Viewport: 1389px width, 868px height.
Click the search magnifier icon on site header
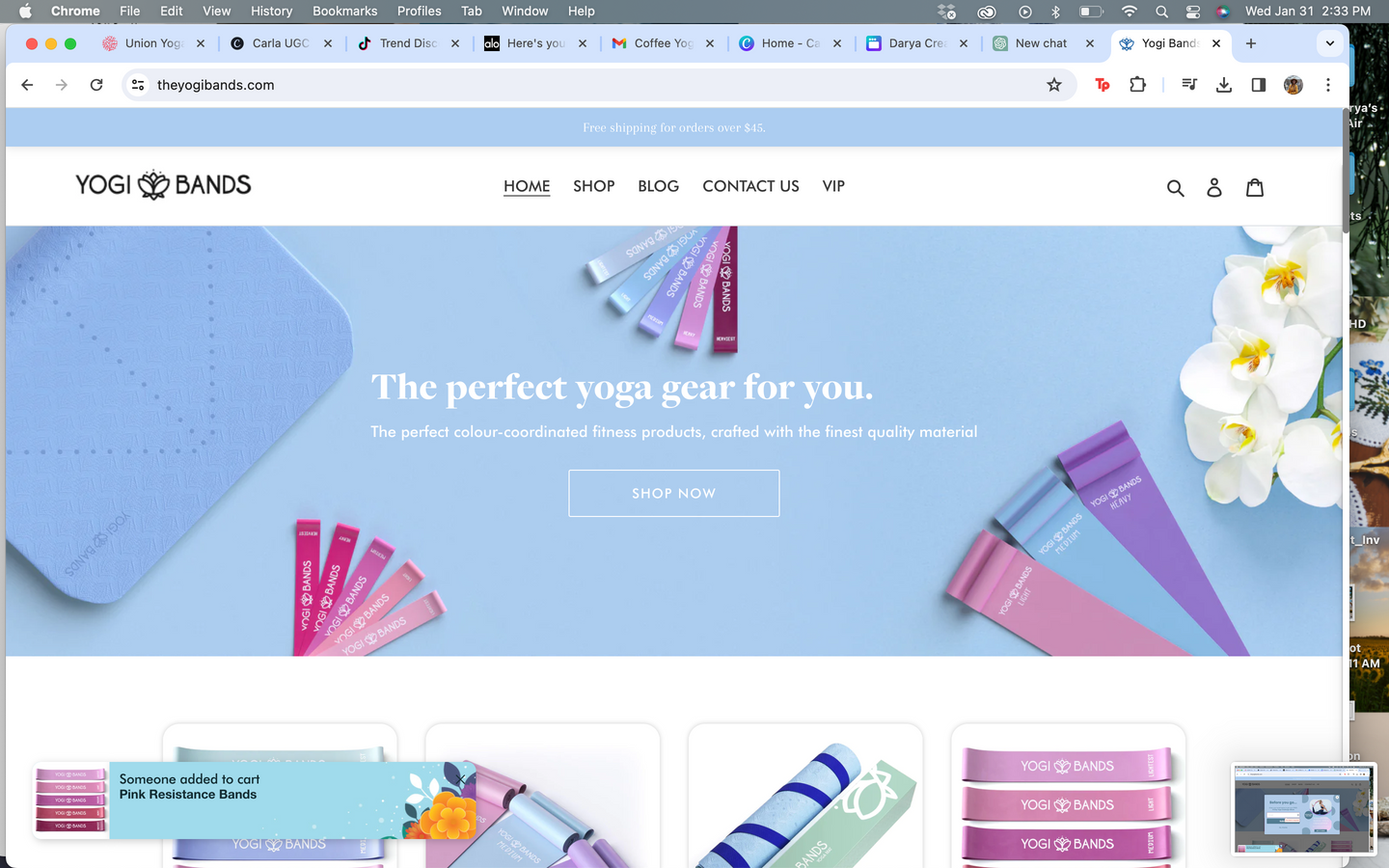[x=1175, y=188]
